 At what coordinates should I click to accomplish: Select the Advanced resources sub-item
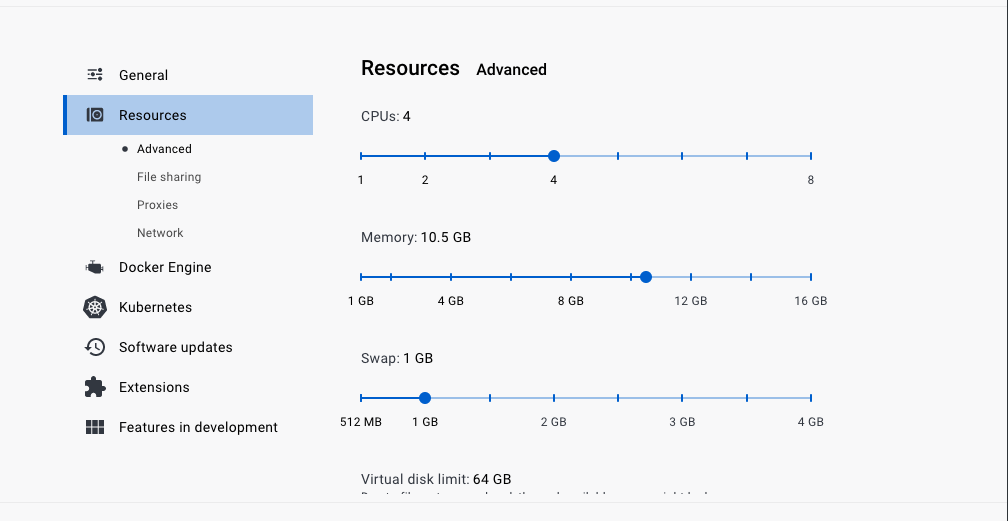tap(164, 149)
